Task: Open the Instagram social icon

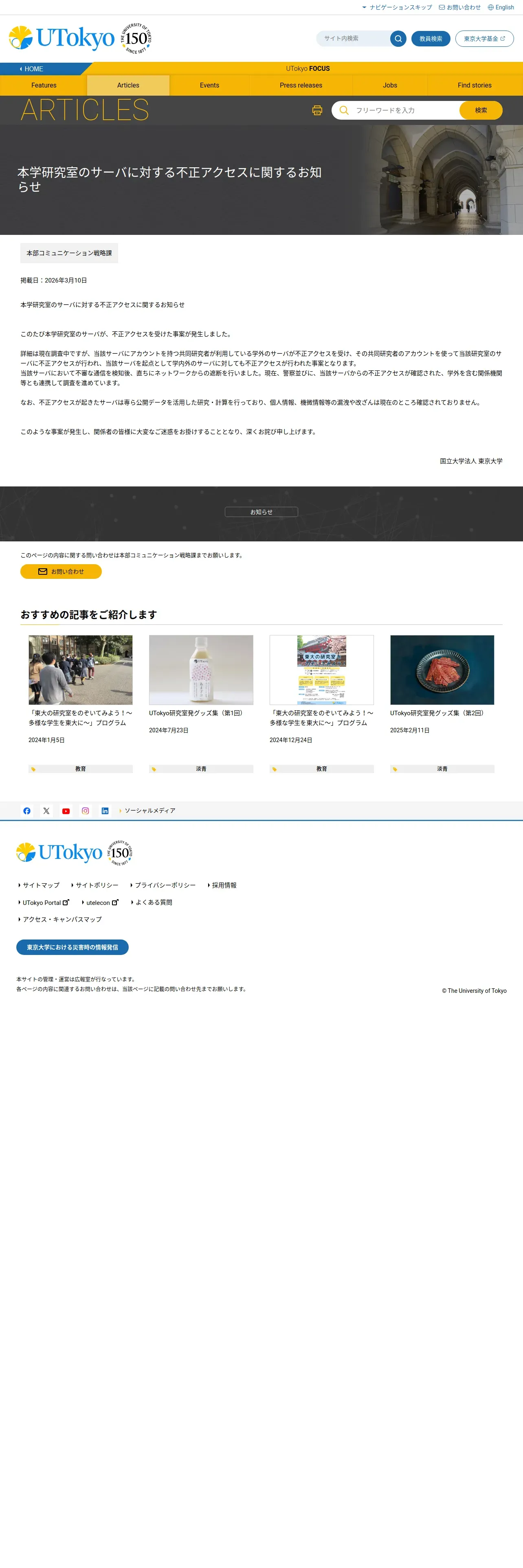Action: (x=85, y=811)
